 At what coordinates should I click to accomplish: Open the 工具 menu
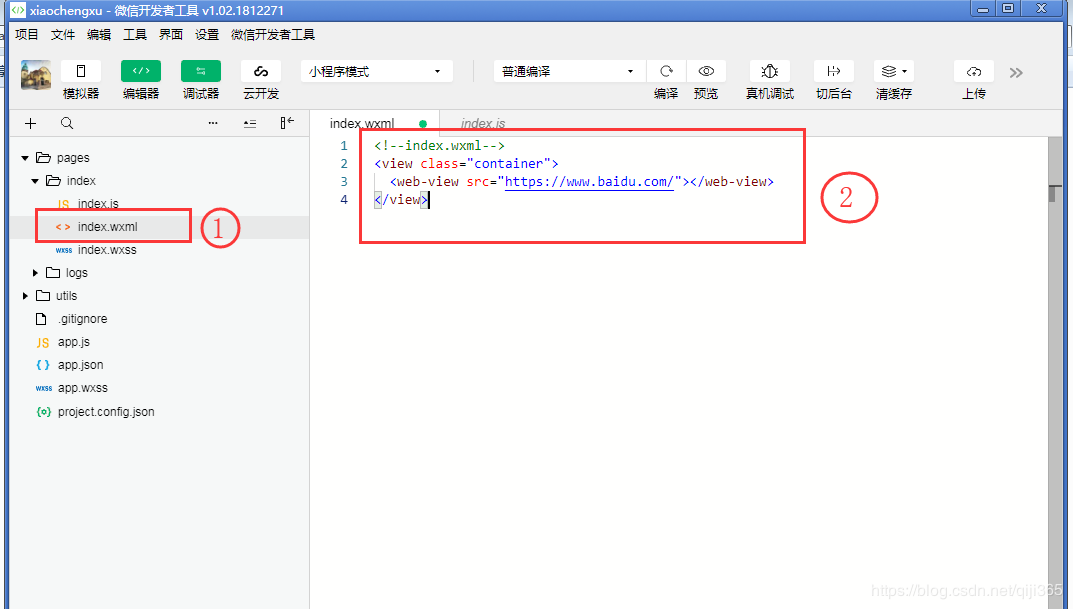[x=135, y=34]
